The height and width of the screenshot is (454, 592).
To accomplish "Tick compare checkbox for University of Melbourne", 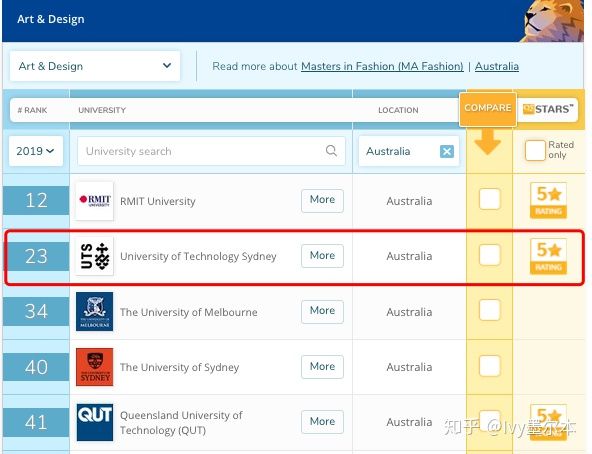I will (490, 310).
